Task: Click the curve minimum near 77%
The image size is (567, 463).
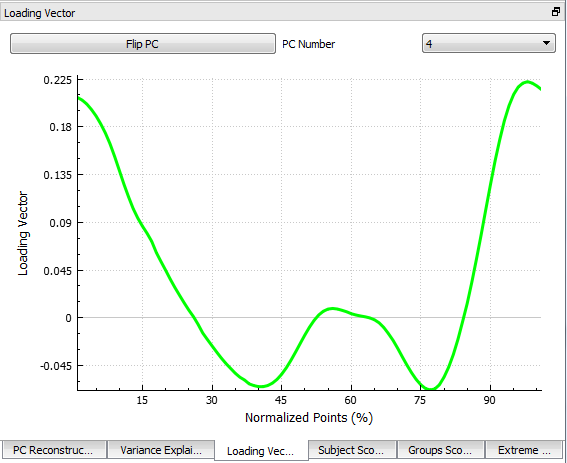Action: point(431,389)
